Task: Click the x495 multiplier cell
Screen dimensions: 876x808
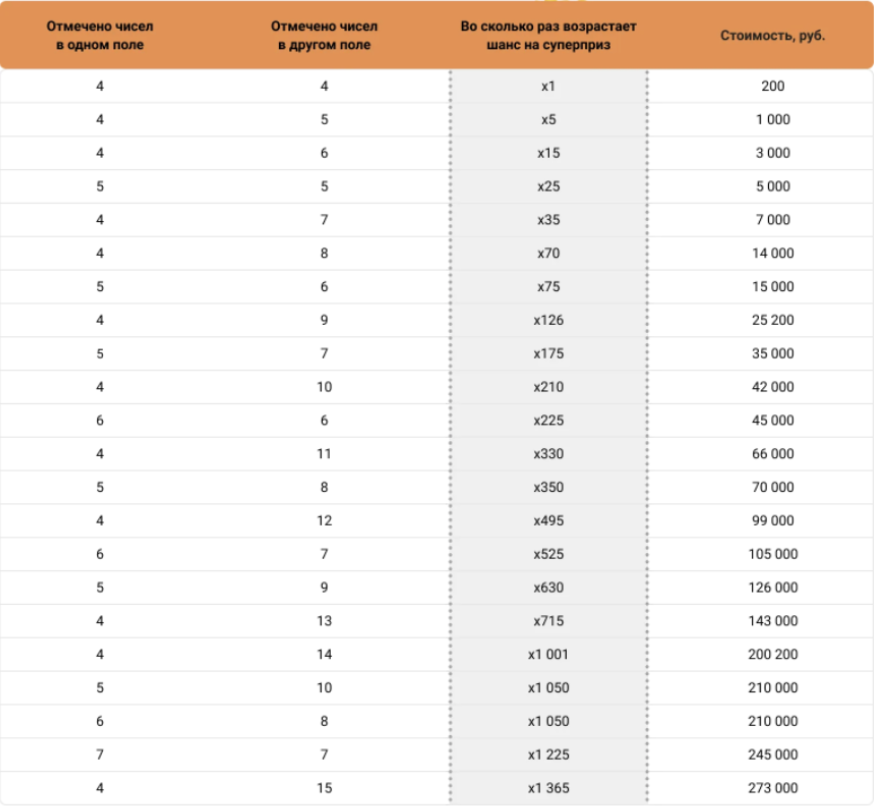Action: pos(548,521)
